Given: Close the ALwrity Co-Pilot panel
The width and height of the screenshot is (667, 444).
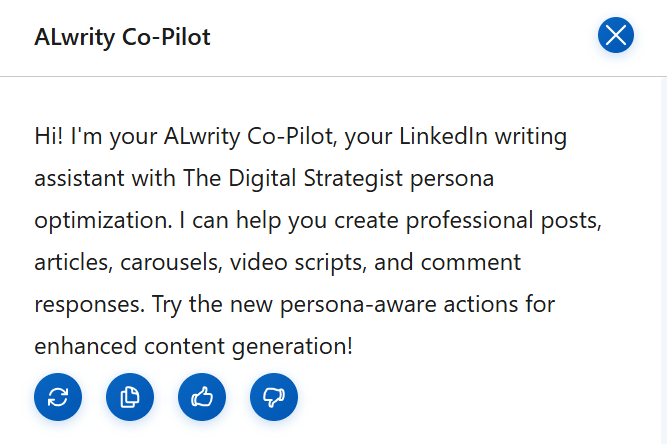Looking at the screenshot, I should tap(616, 36).
